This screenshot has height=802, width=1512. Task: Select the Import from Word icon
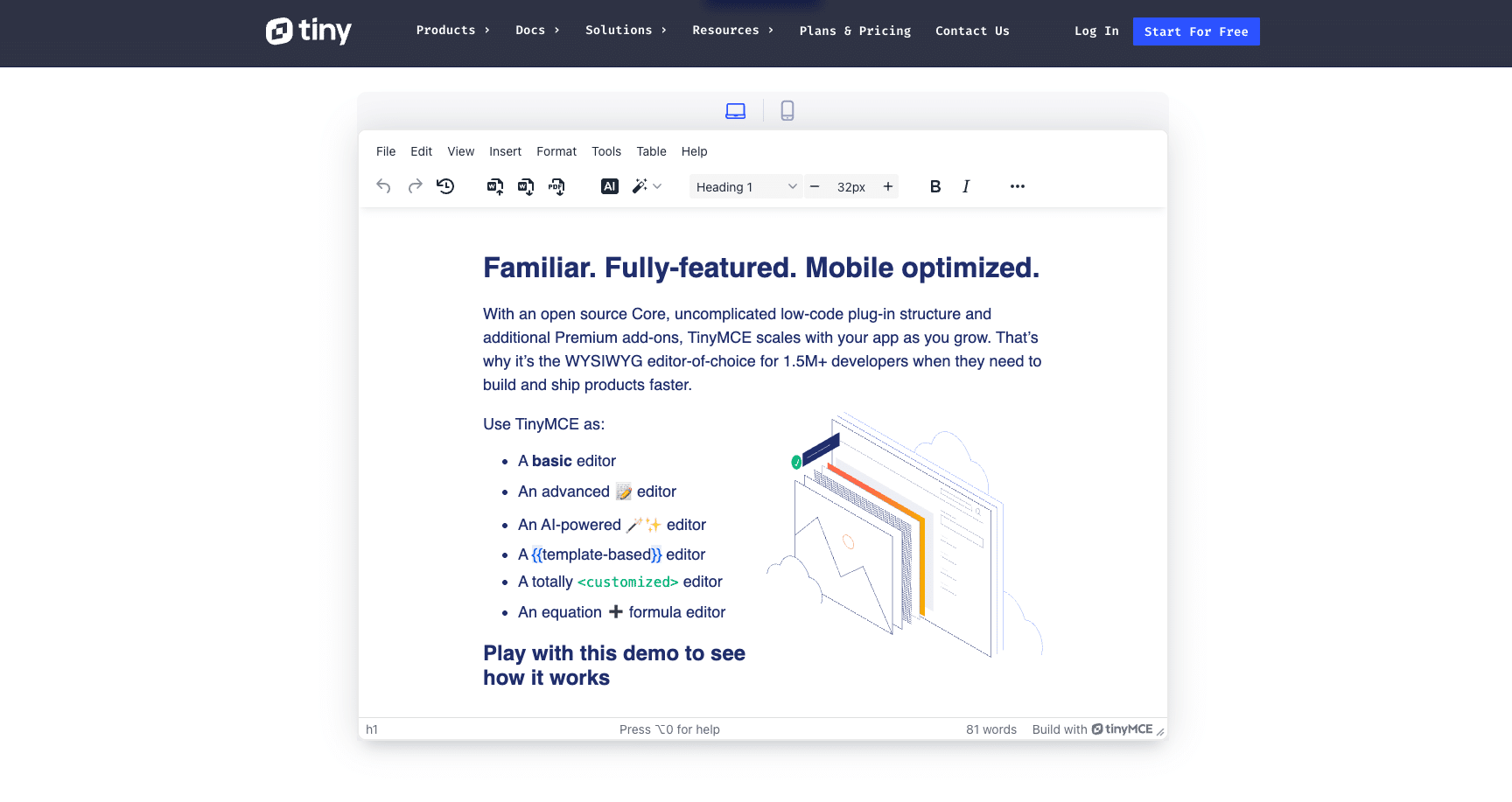coord(494,186)
